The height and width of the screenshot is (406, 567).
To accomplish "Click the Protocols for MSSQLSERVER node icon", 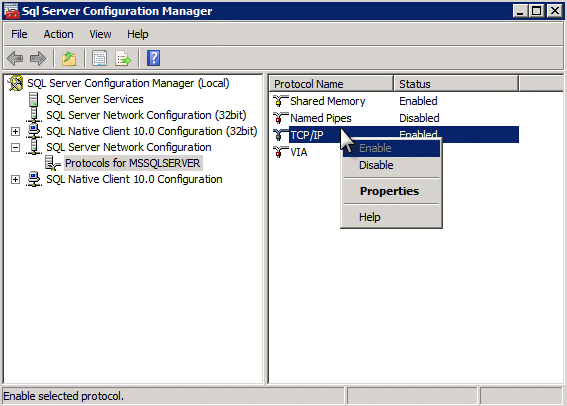I will [x=53, y=163].
